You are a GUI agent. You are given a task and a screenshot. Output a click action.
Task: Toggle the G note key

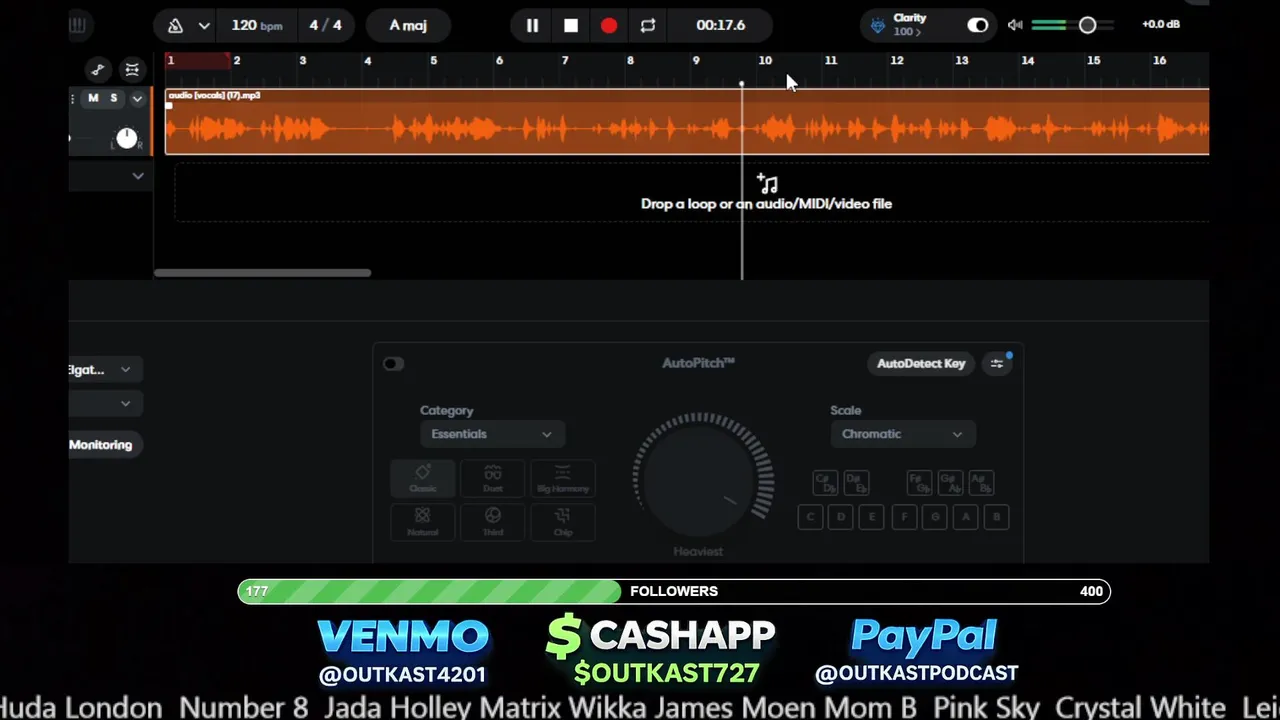point(935,517)
